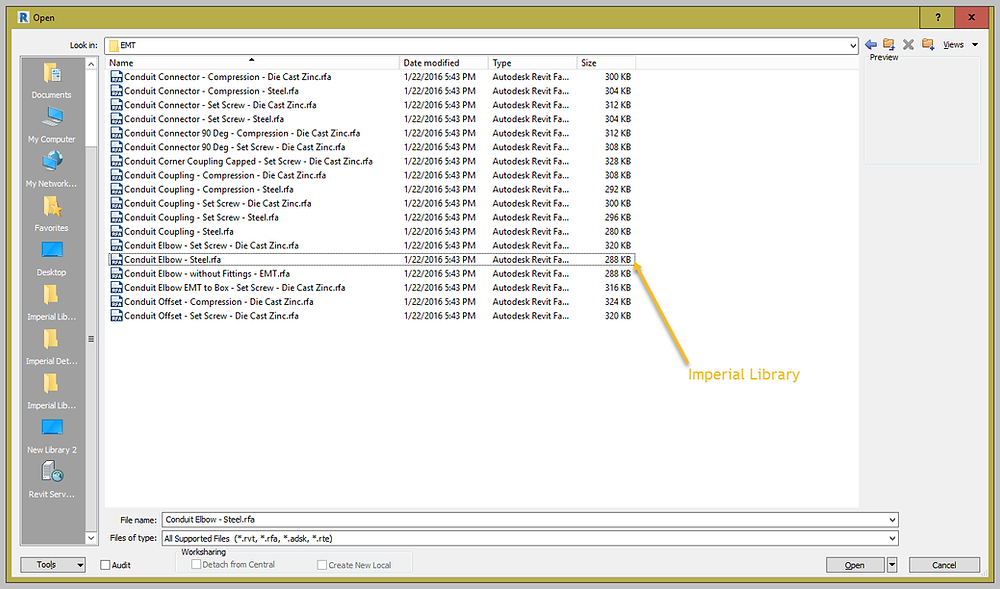This screenshot has height=589, width=1000.
Task: Open the Tools dropdown button
Action: click(x=53, y=565)
